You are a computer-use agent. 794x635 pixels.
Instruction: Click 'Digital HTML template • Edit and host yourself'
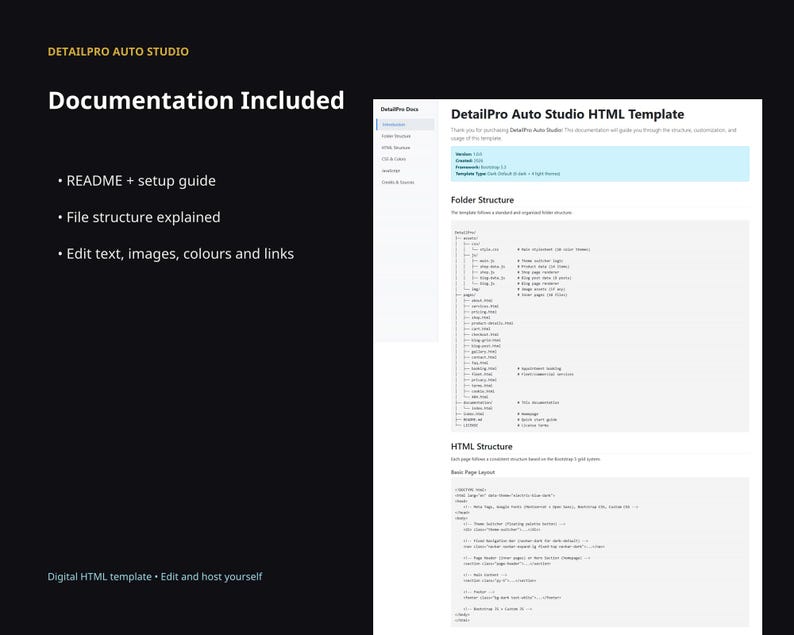pos(155,577)
